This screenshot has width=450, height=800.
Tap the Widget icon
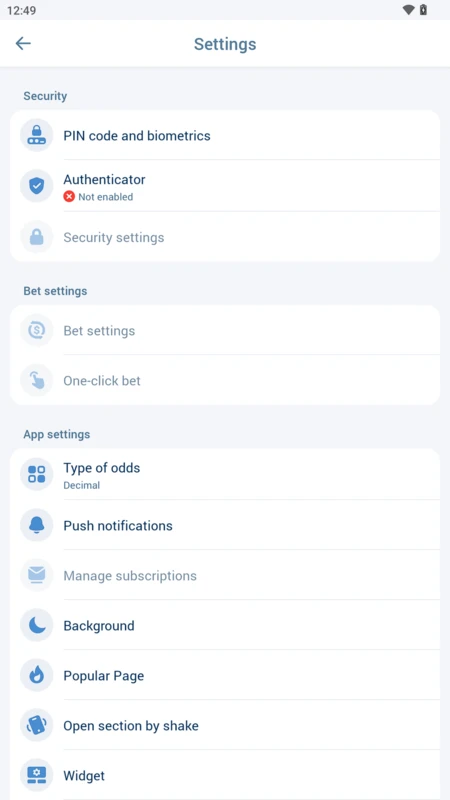[37, 775]
